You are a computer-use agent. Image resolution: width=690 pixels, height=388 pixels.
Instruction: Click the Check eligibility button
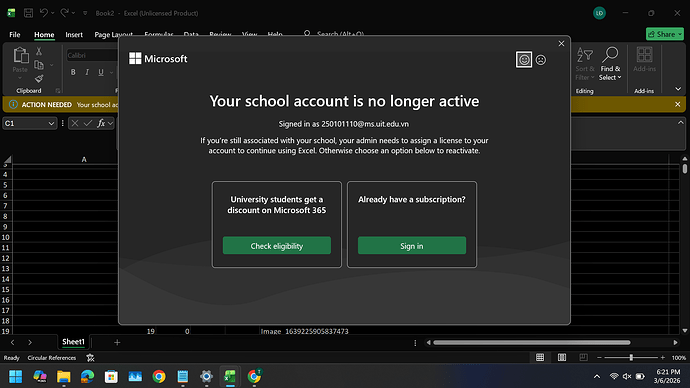point(277,245)
